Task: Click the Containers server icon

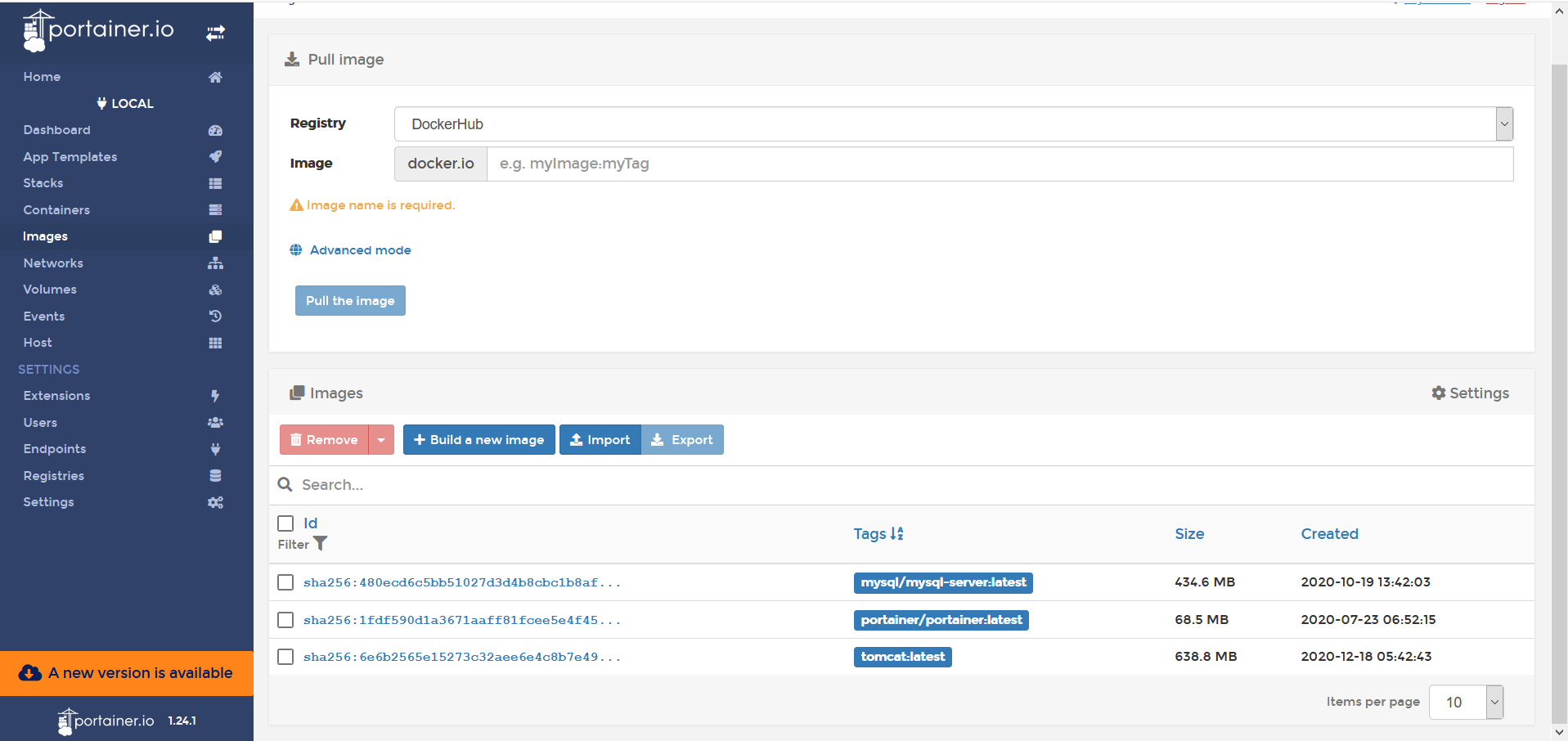Action: pos(215,209)
